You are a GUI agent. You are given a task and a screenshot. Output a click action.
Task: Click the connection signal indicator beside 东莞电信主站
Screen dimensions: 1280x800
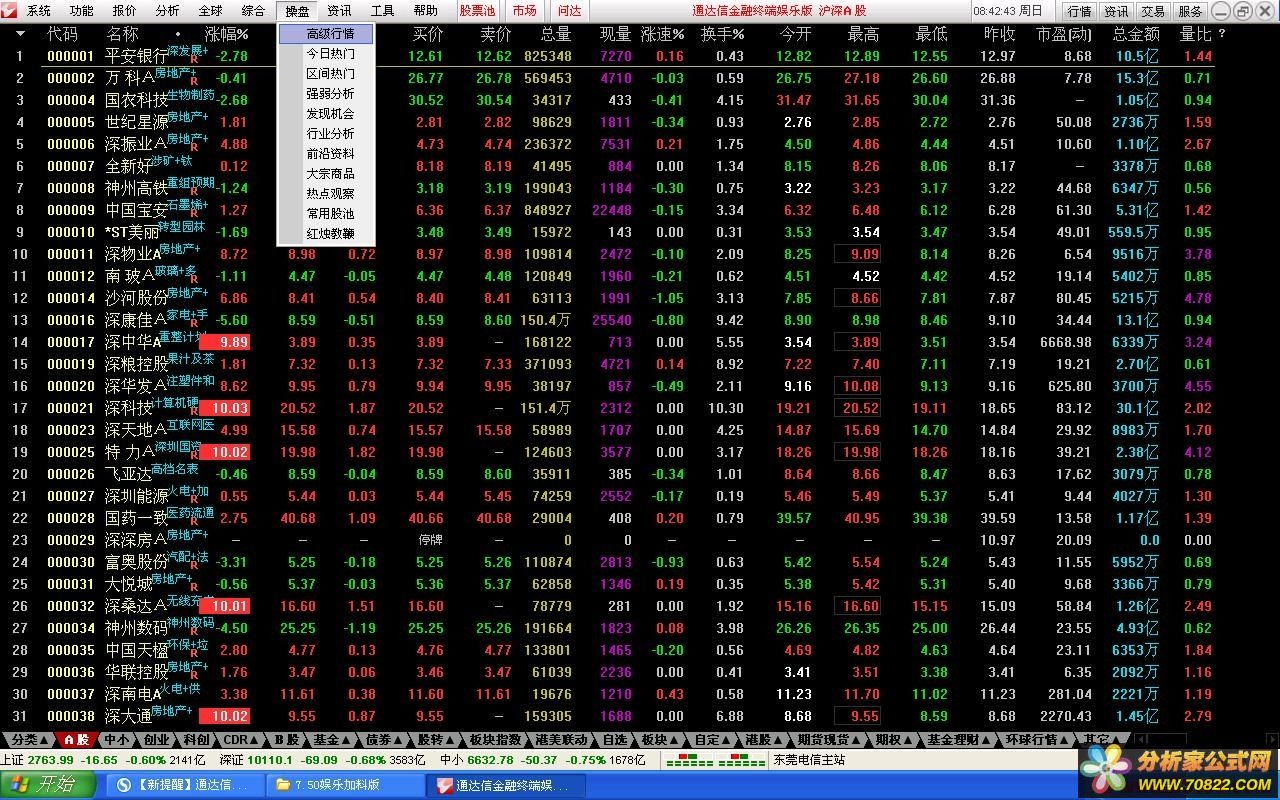(714, 760)
